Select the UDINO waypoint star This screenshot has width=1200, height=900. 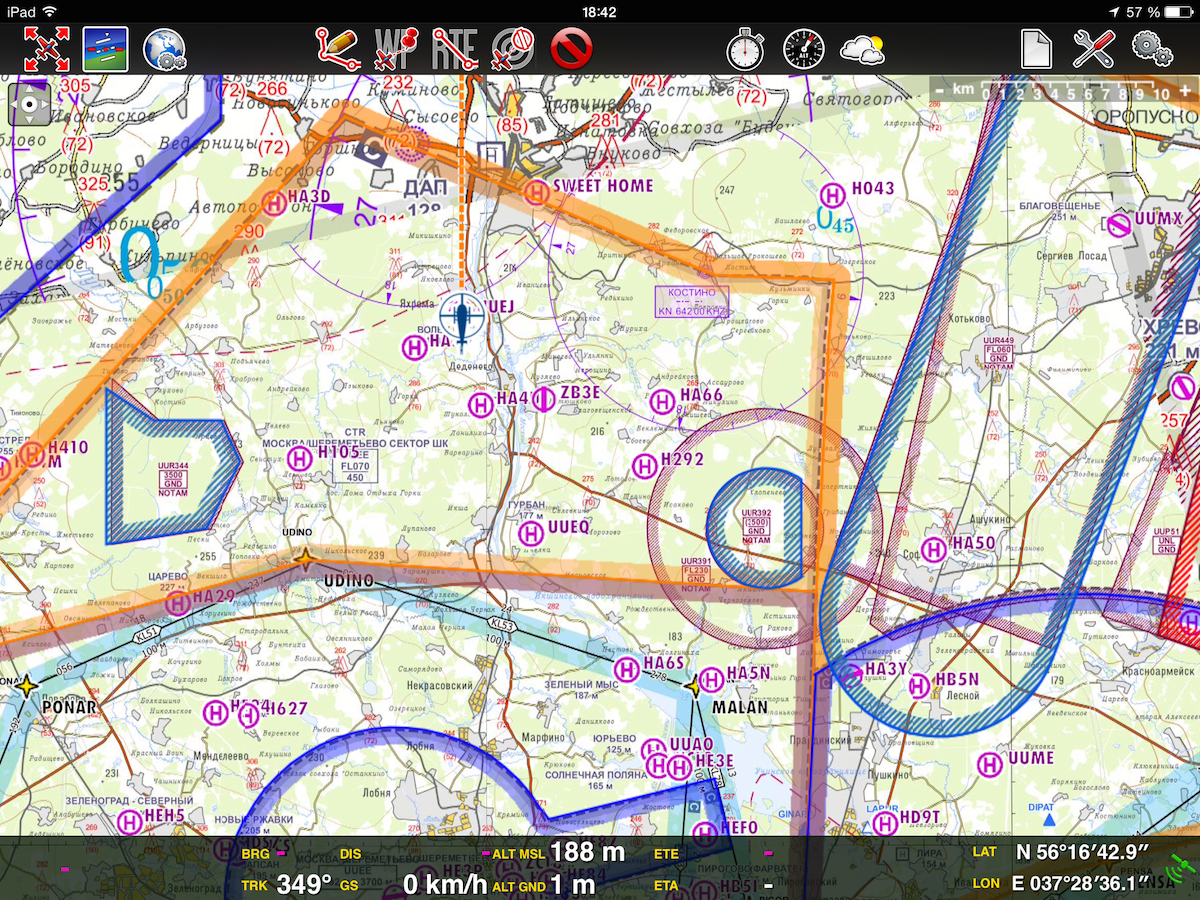(x=305, y=559)
